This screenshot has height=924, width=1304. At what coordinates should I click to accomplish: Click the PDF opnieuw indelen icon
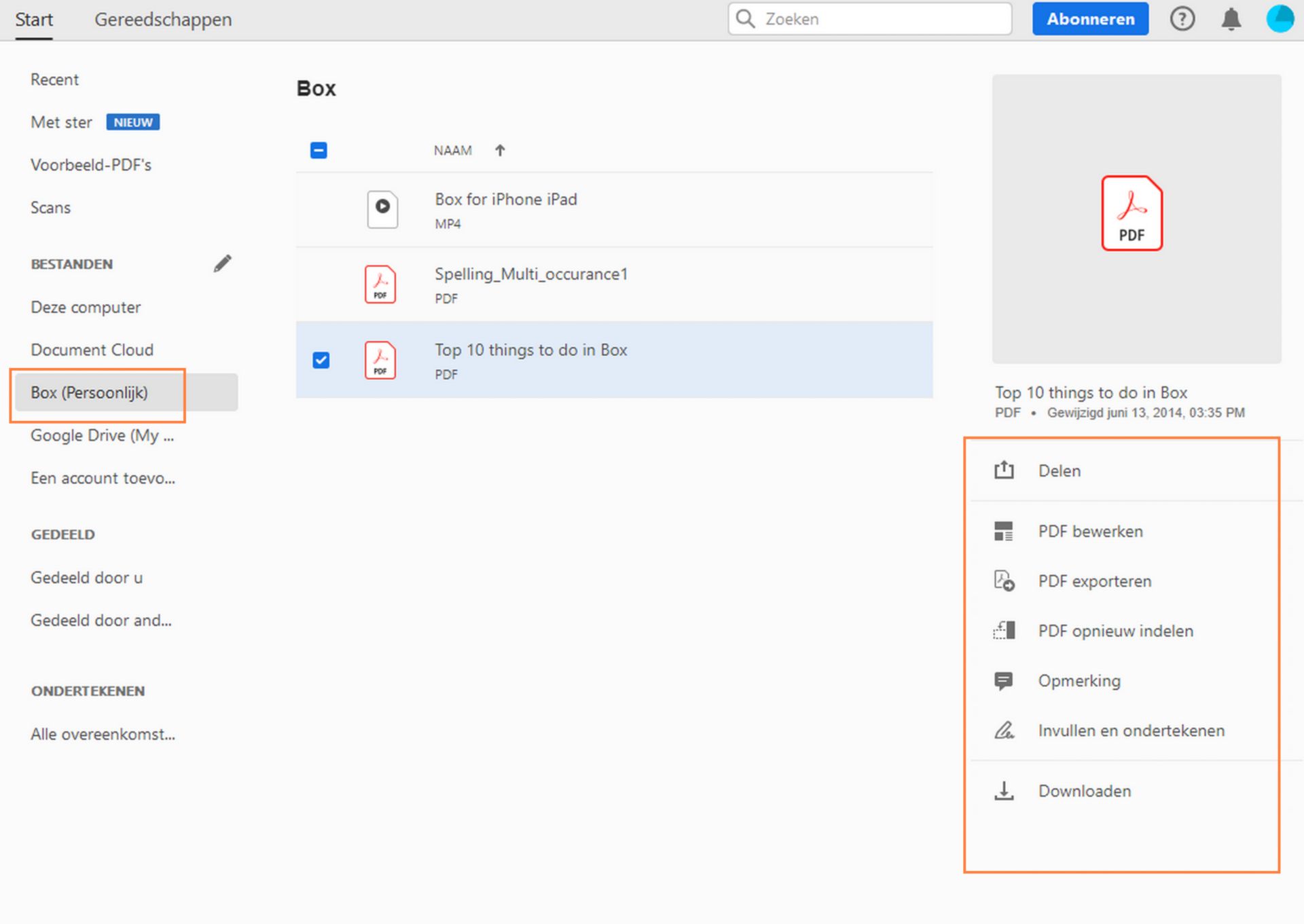point(1004,631)
